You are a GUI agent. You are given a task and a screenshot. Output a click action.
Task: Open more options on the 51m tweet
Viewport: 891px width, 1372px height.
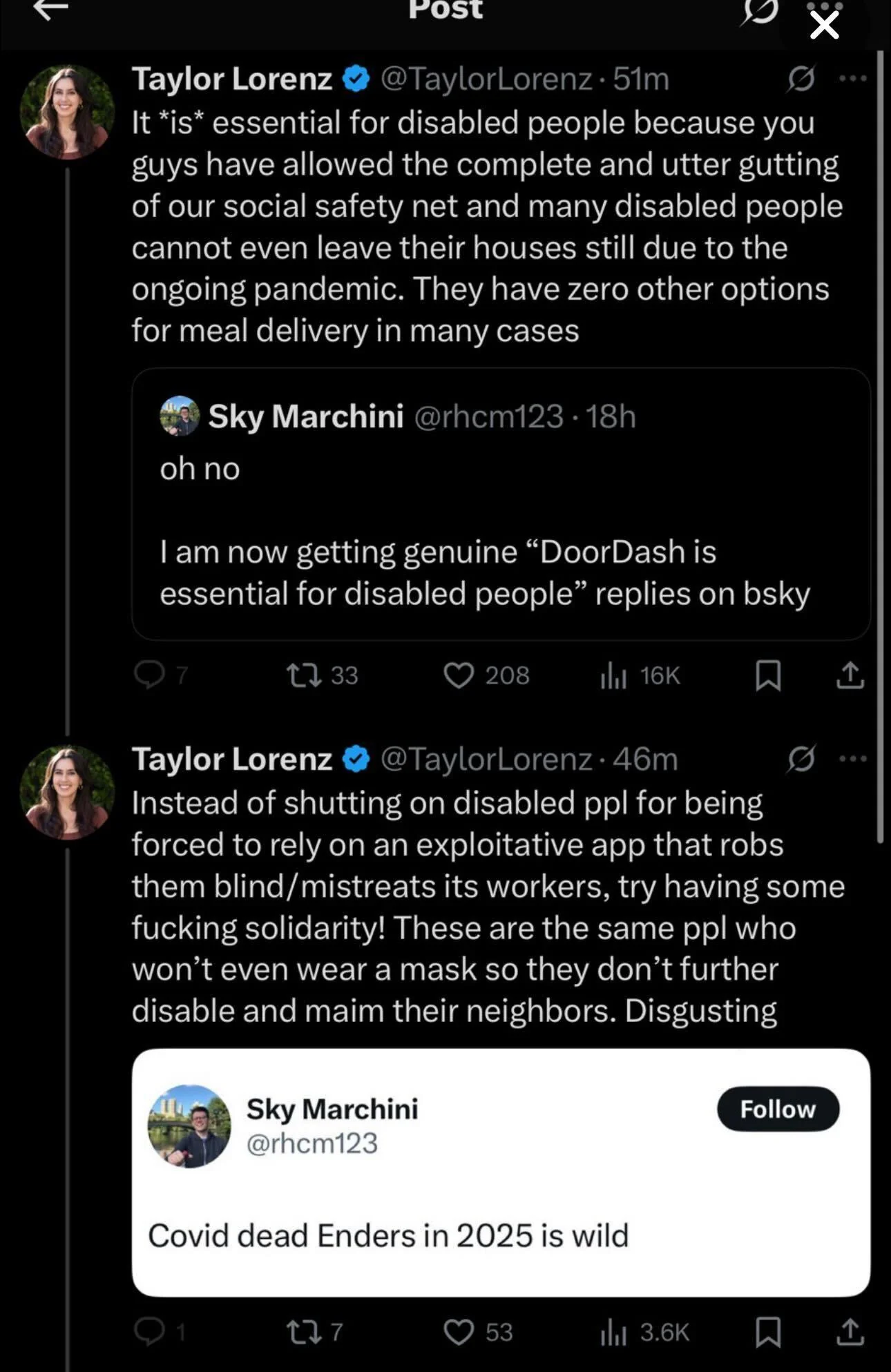pyautogui.click(x=853, y=78)
